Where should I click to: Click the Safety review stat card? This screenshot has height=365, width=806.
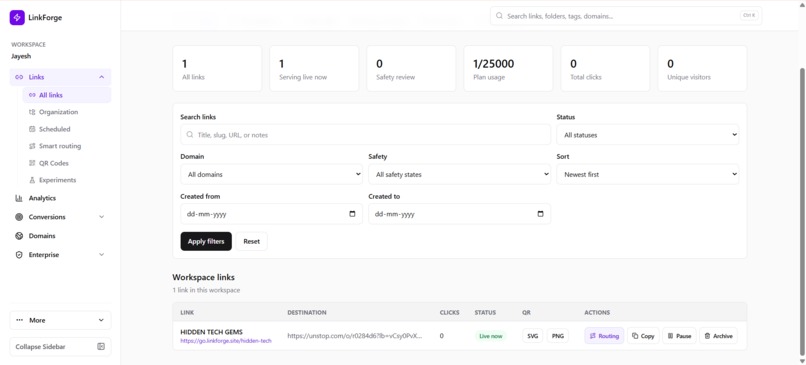coord(411,68)
